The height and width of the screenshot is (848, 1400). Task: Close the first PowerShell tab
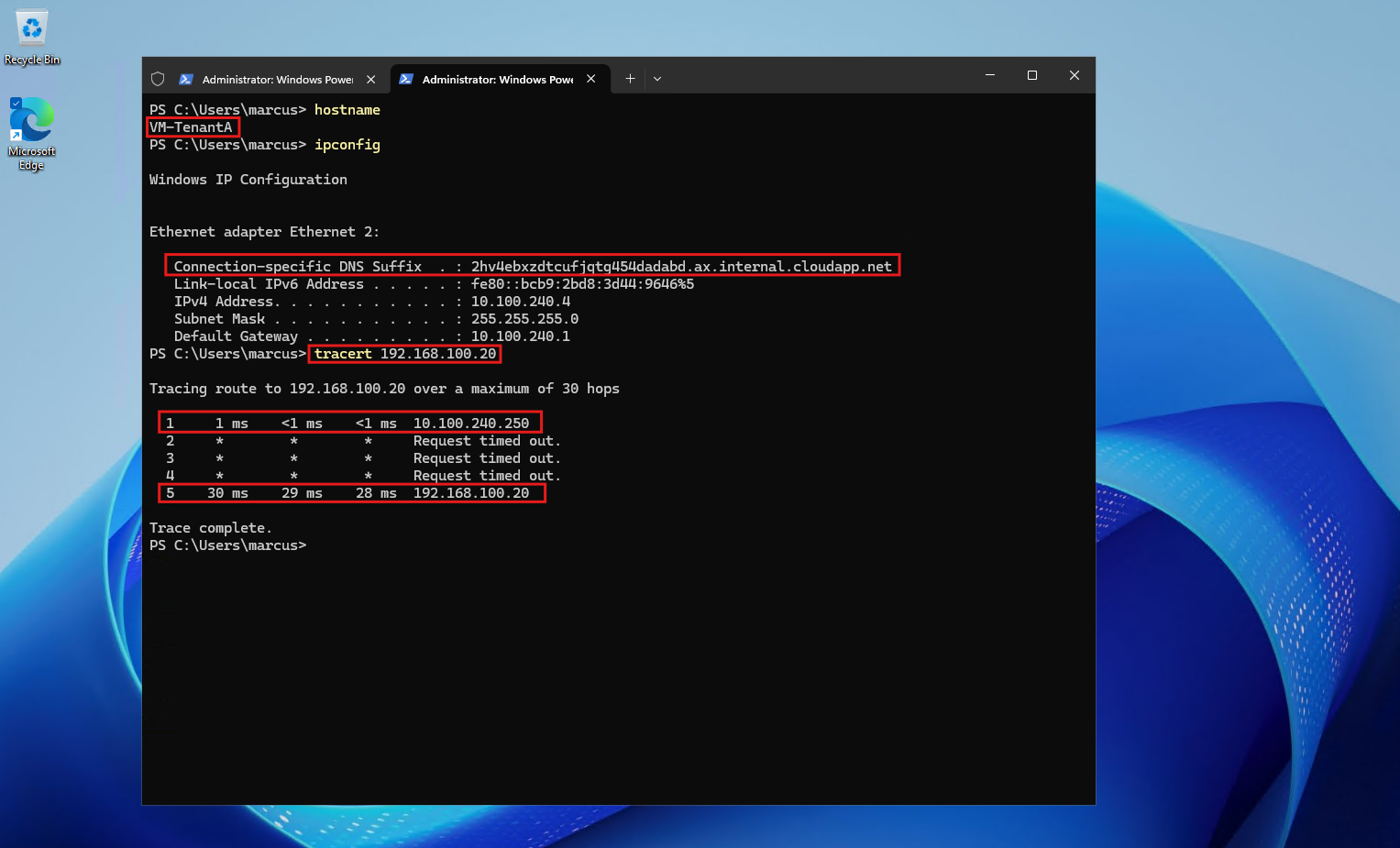[371, 80]
